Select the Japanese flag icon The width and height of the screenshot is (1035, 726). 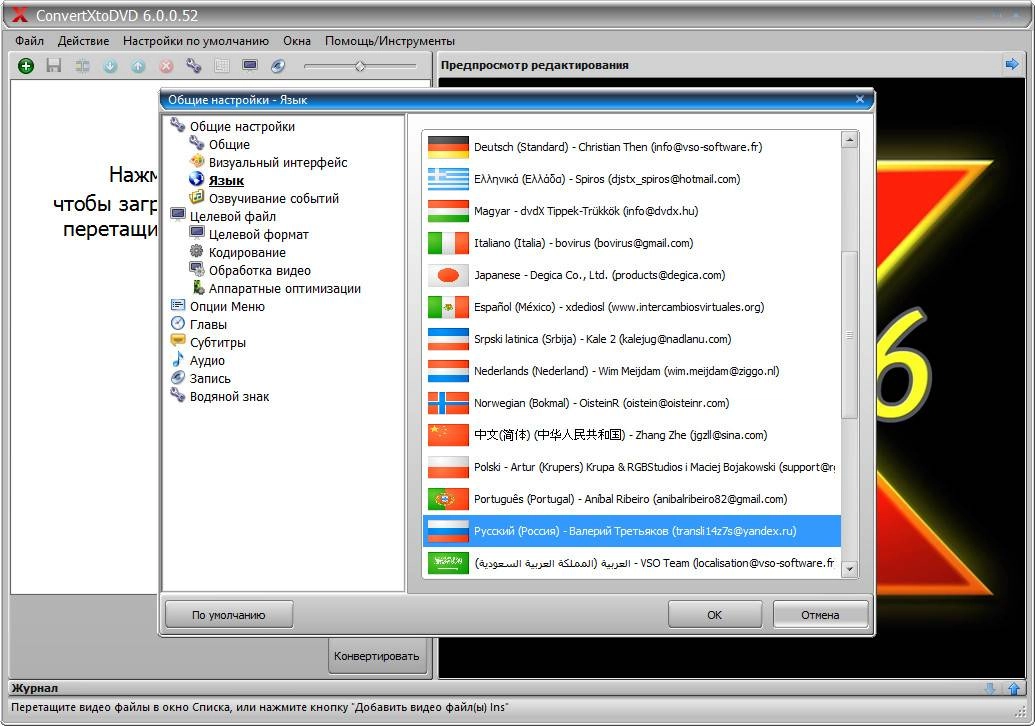point(448,275)
